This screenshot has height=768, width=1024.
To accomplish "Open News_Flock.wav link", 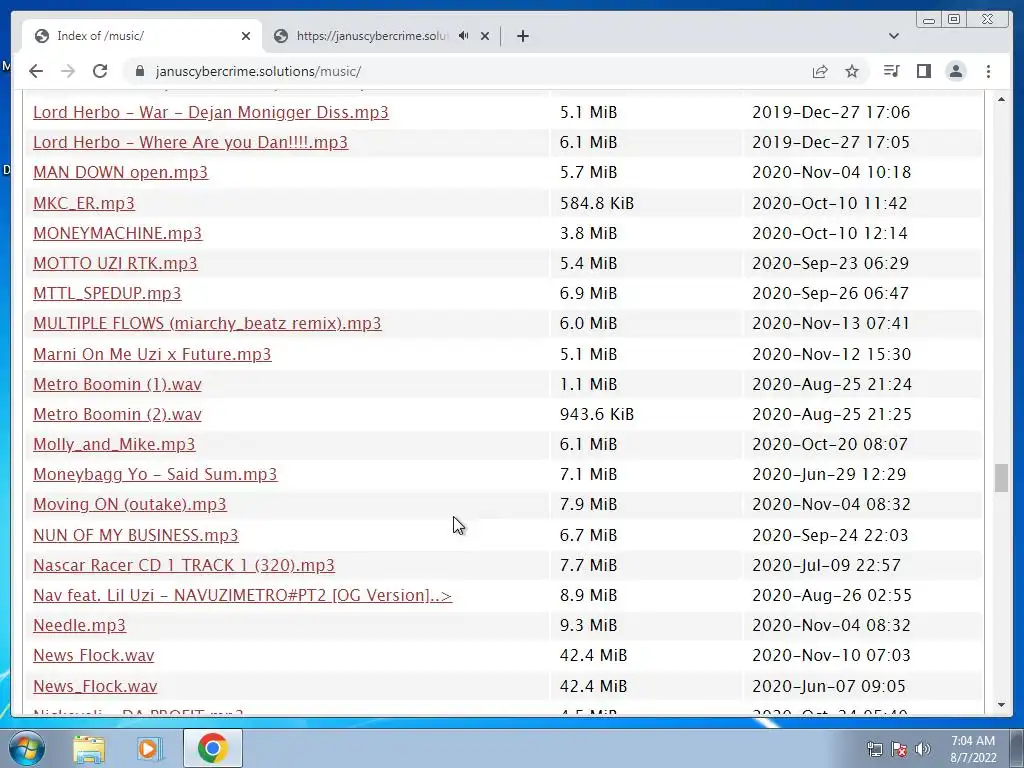I will [x=95, y=686].
